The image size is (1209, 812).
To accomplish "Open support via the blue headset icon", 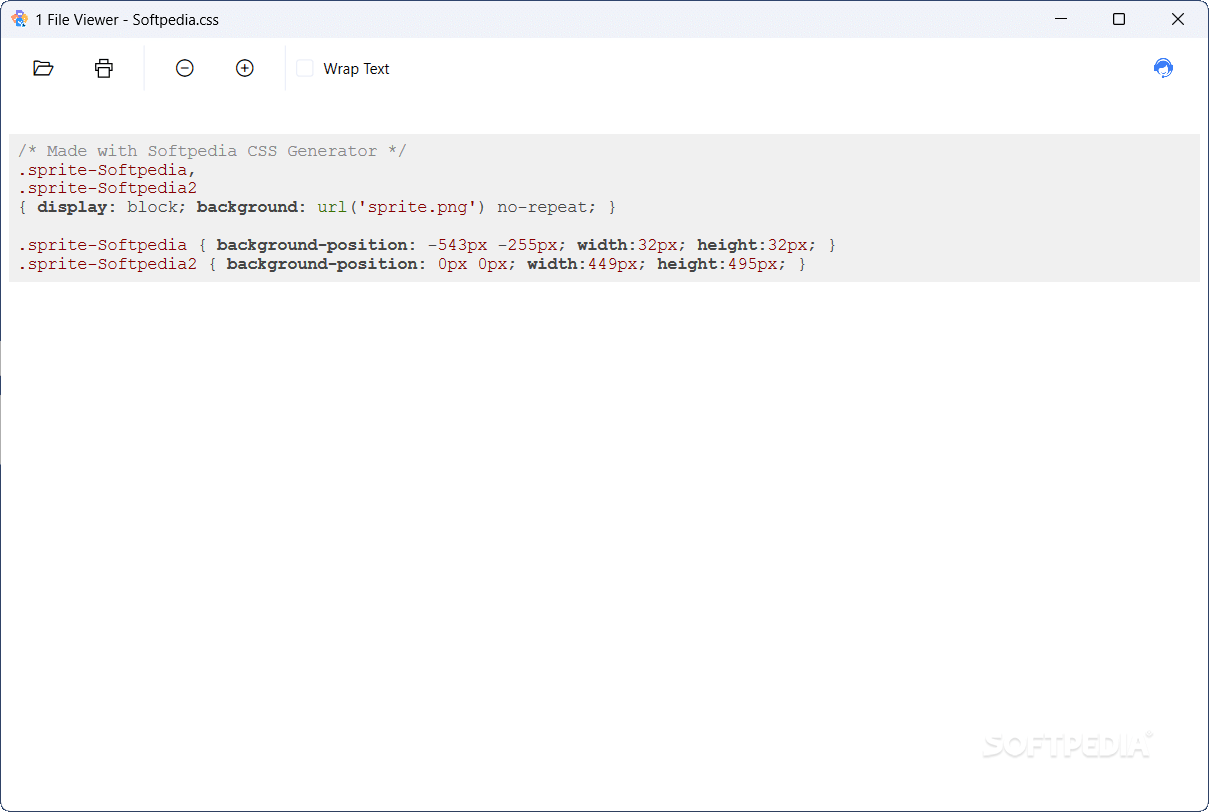I will click(x=1163, y=68).
